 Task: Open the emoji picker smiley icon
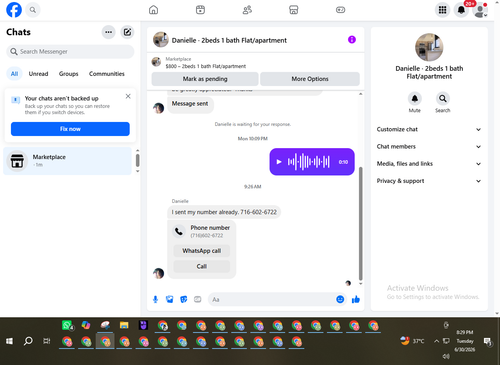tap(340, 299)
